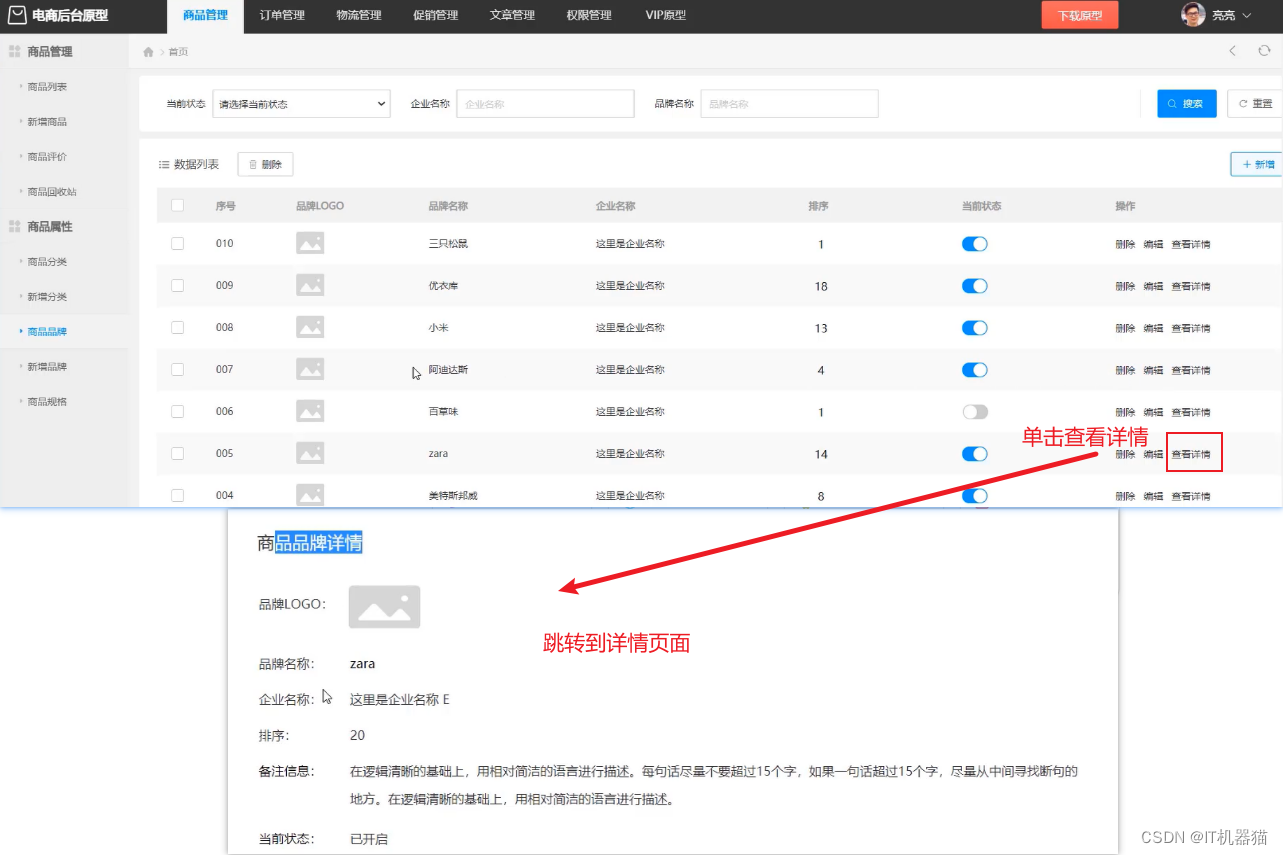Click 编辑 link for 三只松鼠 row

[x=1154, y=244]
